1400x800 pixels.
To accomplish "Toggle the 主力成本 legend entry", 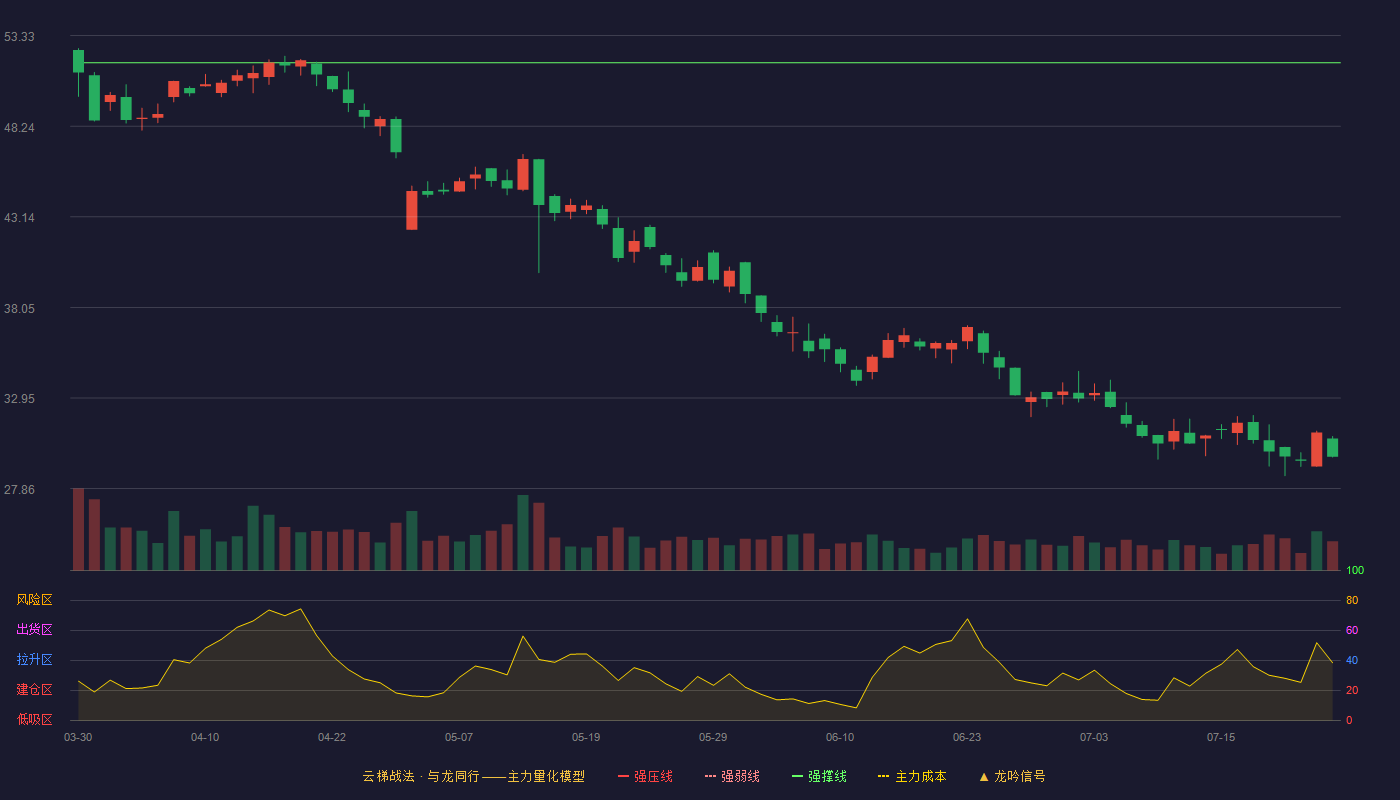I will coord(912,776).
